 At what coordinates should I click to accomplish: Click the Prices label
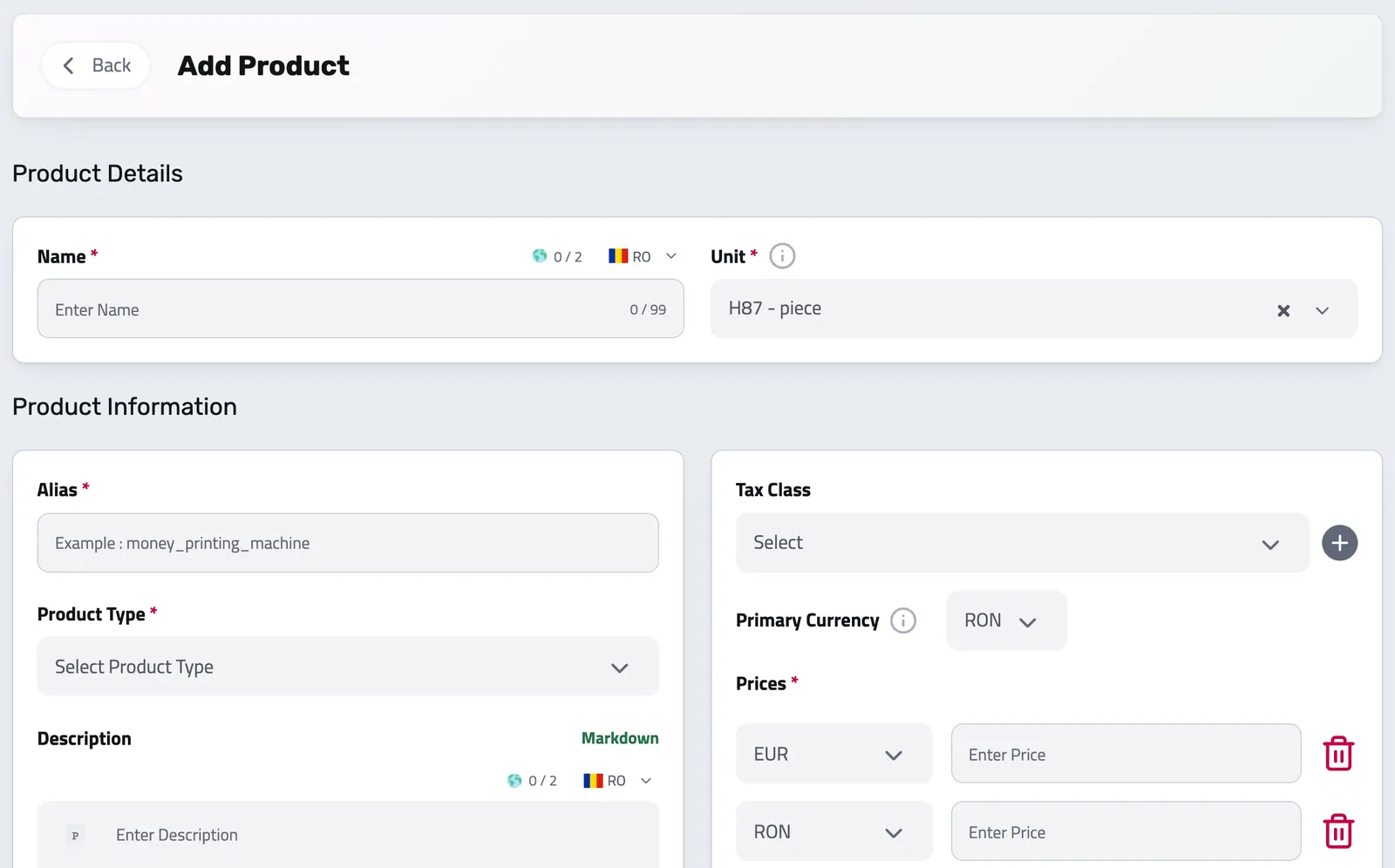[x=761, y=684]
